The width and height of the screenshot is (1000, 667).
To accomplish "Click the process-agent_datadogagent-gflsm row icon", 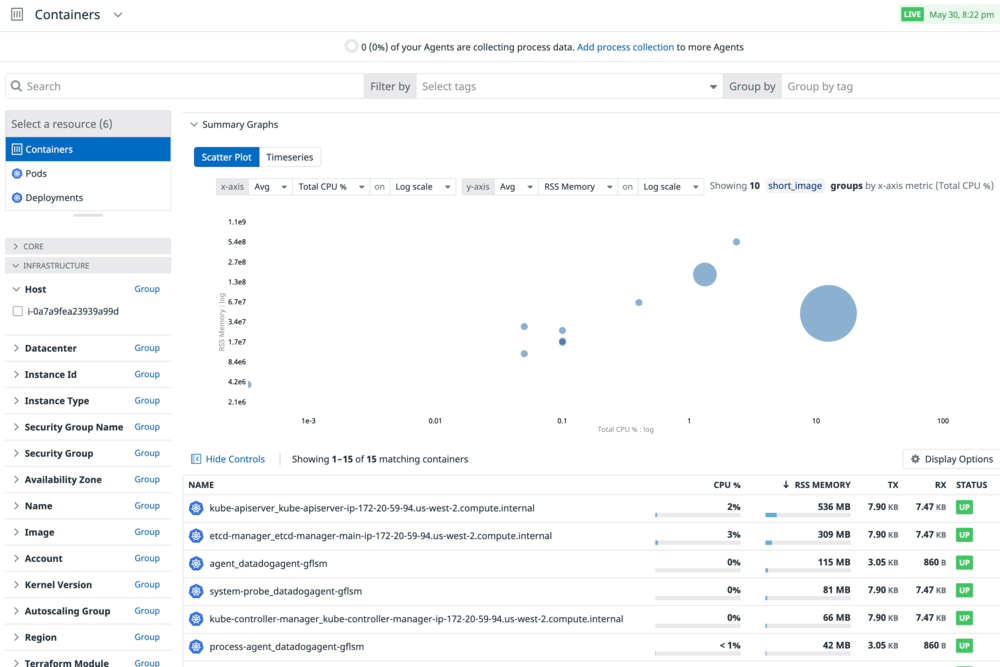I will tap(196, 647).
